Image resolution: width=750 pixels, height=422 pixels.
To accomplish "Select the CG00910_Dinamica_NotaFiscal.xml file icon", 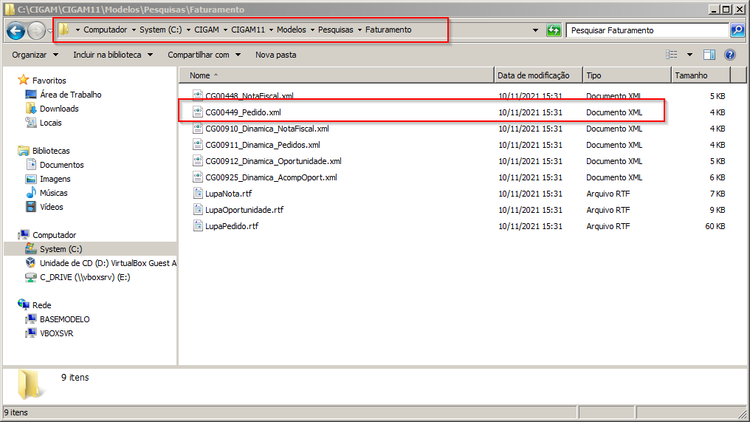I will (198, 128).
